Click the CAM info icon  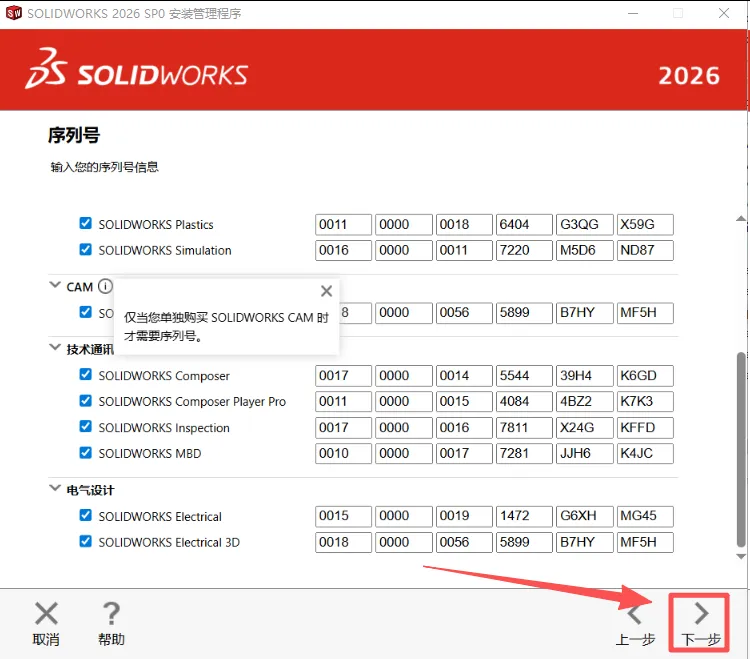coord(105,286)
